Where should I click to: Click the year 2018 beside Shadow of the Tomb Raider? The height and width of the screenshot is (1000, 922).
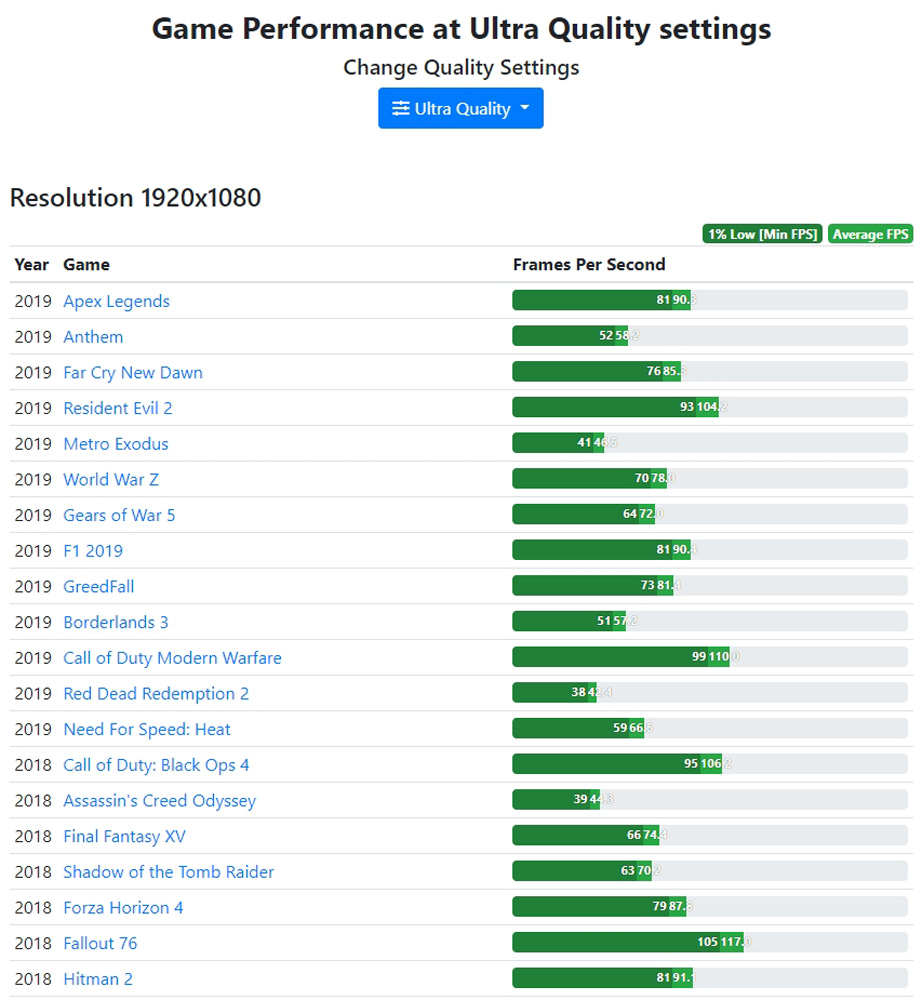33,872
